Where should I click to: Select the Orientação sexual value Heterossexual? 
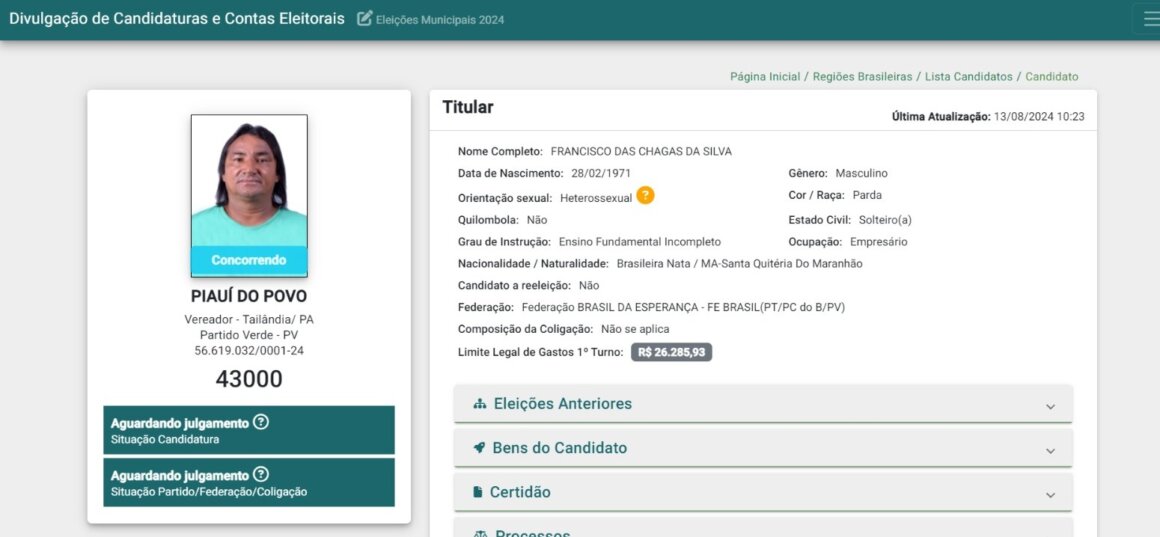[596, 198]
